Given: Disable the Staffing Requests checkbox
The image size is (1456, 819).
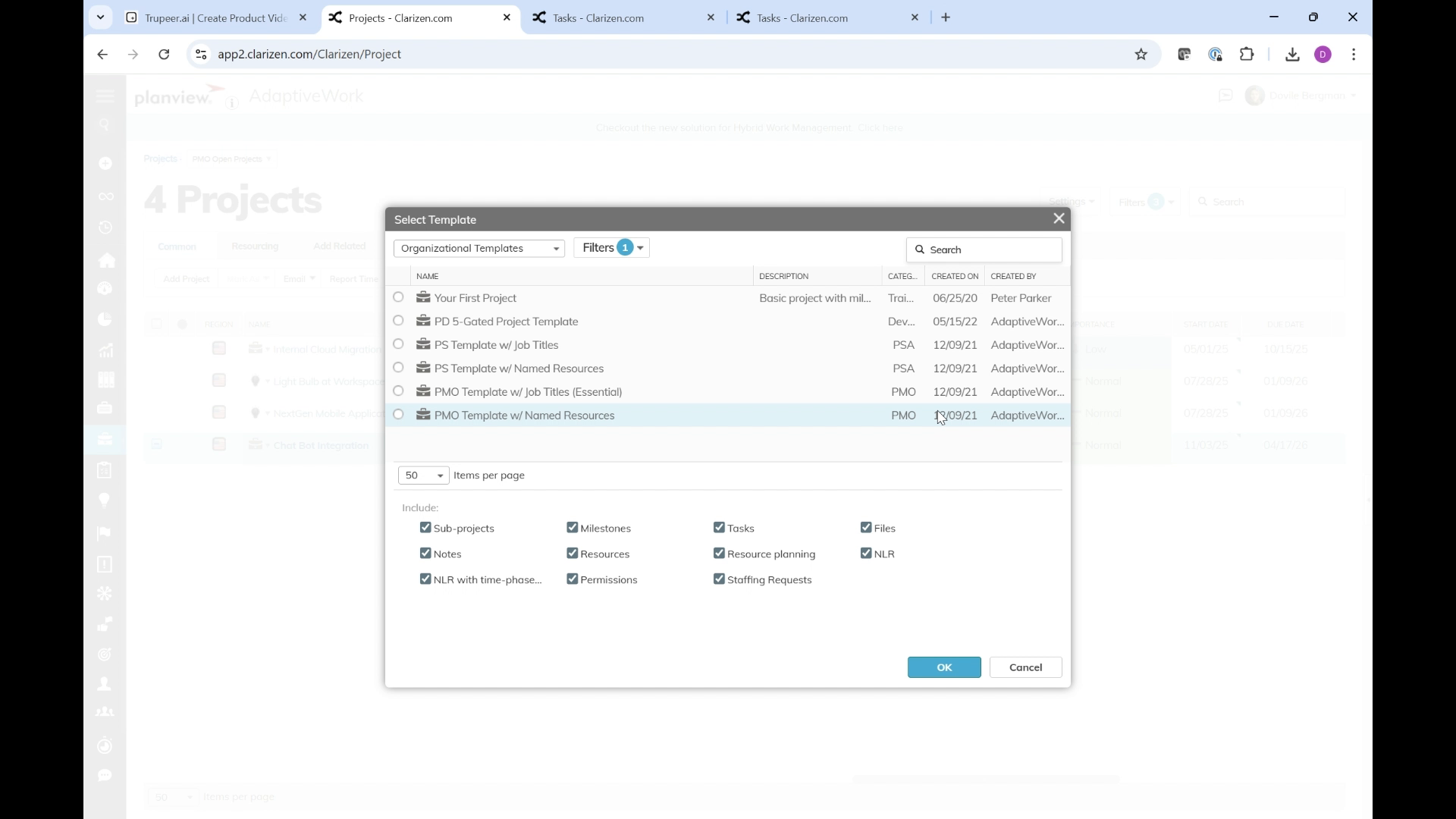Looking at the screenshot, I should pos(719,579).
